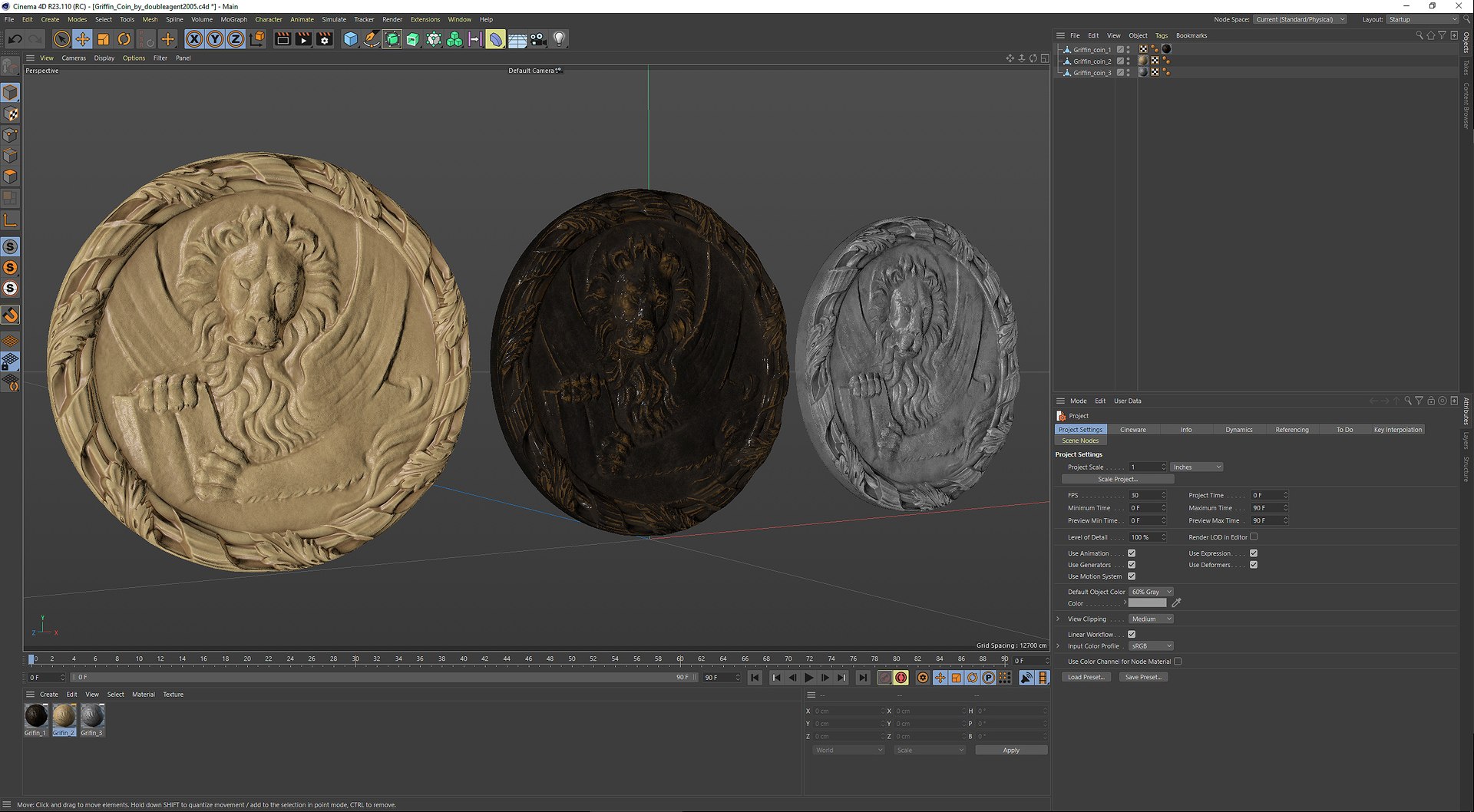
Task: Open View Clipping Medium dropdown
Action: [1151, 619]
